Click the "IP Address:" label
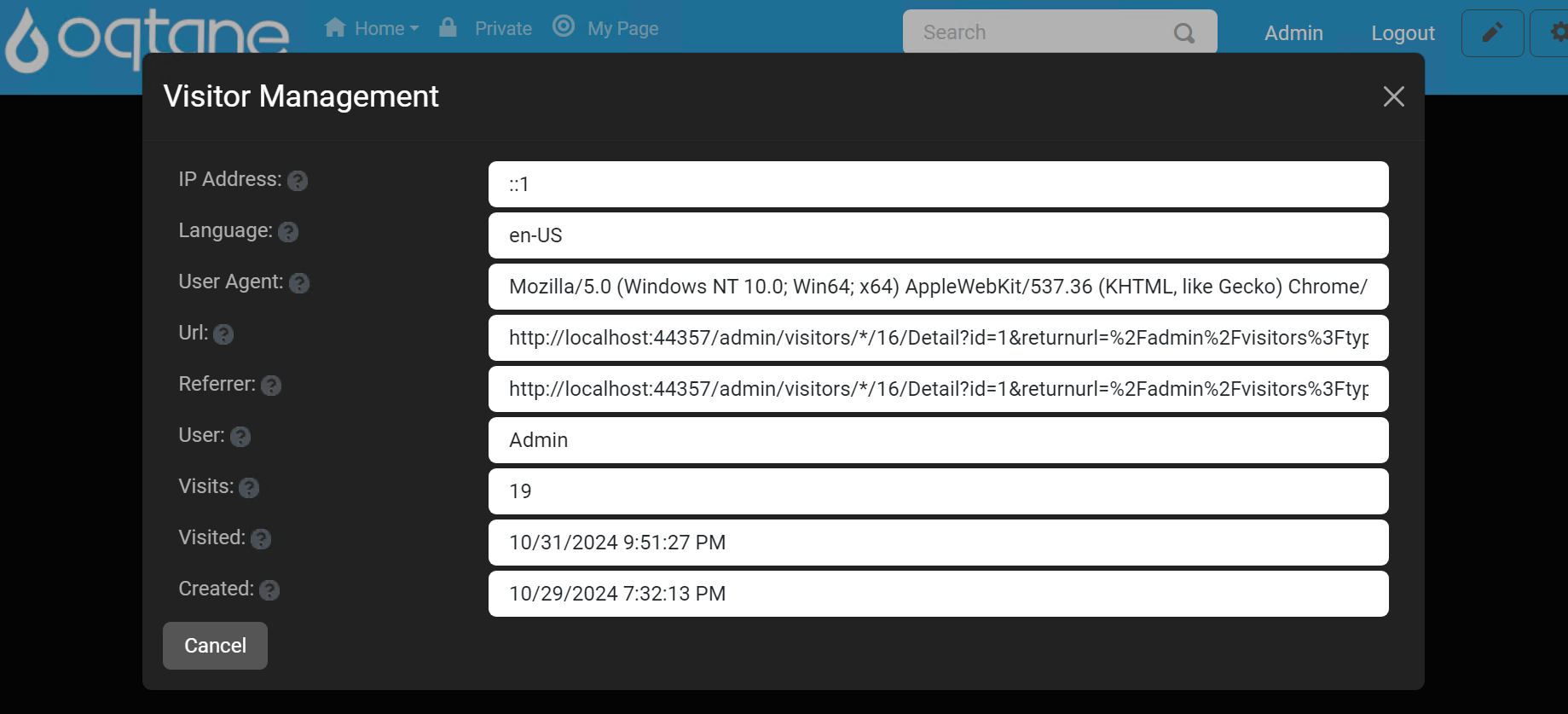This screenshot has height=714, width=1568. 230,179
